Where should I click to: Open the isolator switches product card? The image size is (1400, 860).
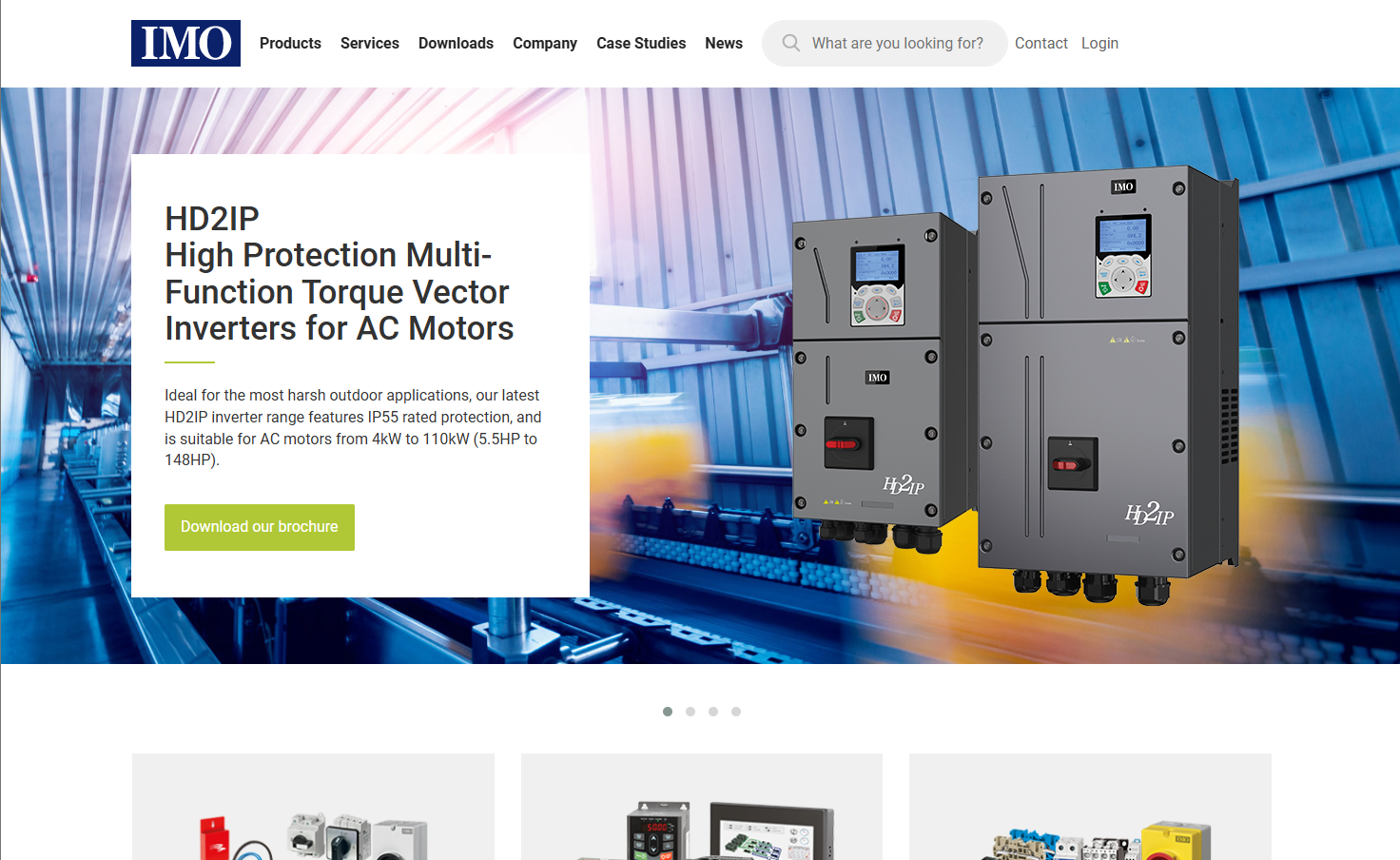[x=313, y=809]
